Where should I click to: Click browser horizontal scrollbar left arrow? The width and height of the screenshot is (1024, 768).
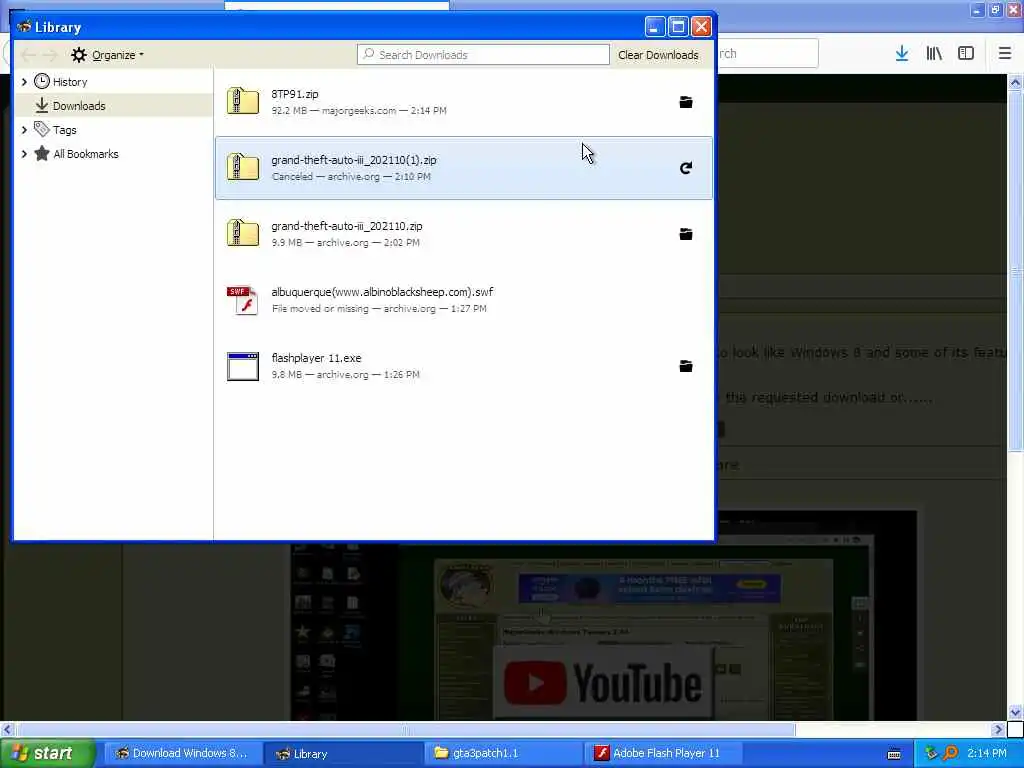[x=7, y=729]
